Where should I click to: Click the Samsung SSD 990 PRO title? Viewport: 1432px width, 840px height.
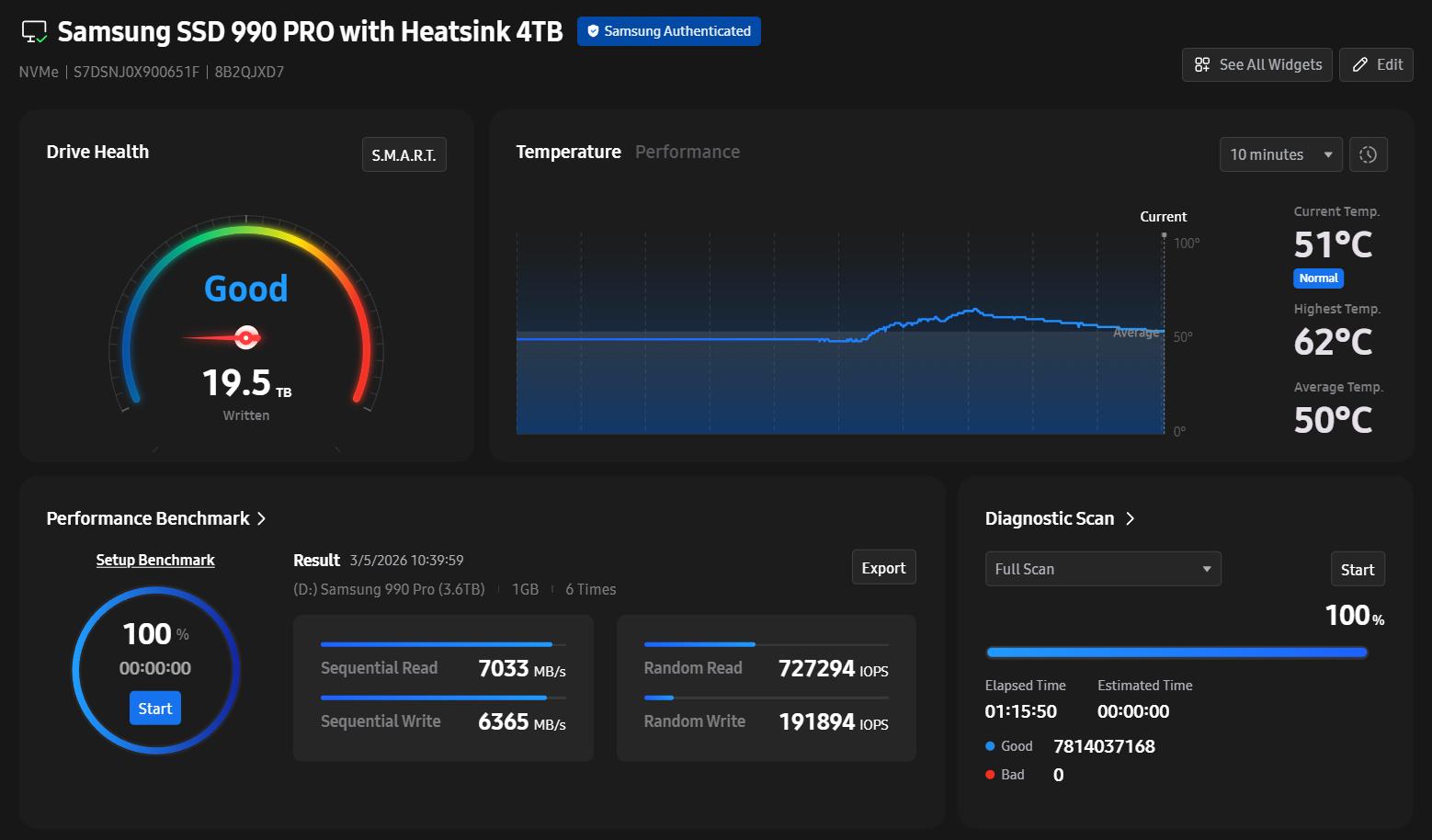coord(310,32)
